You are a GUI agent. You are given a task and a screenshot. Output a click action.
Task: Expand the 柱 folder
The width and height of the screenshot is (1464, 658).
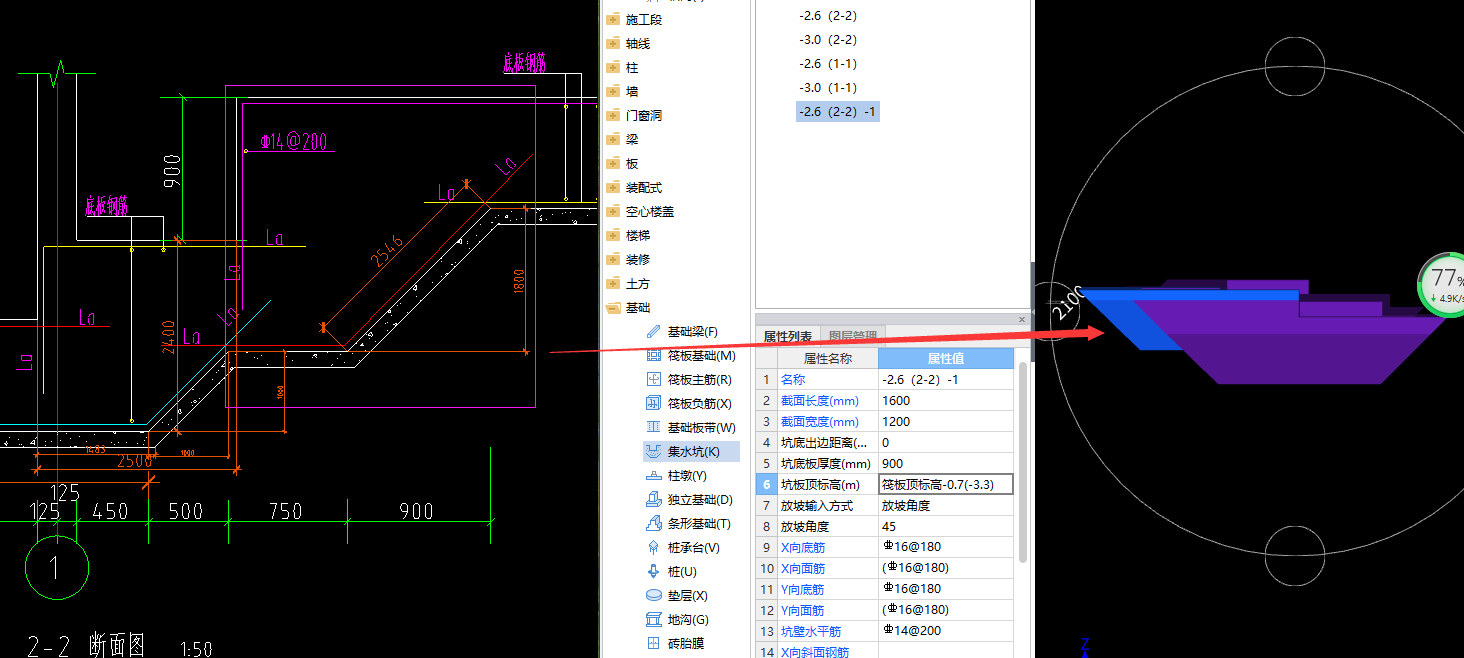coord(612,67)
